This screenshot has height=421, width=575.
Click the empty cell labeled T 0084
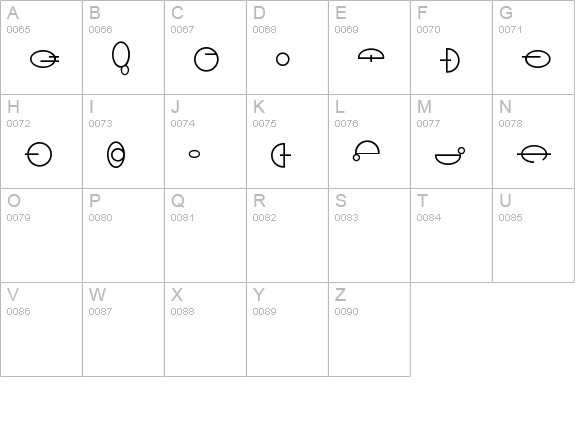(x=451, y=235)
